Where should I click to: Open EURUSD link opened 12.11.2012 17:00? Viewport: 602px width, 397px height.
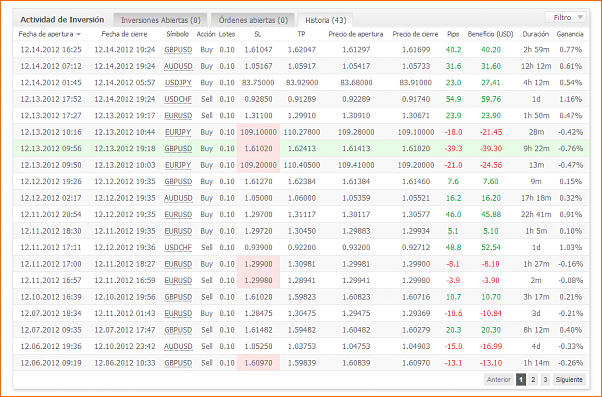[x=178, y=264]
